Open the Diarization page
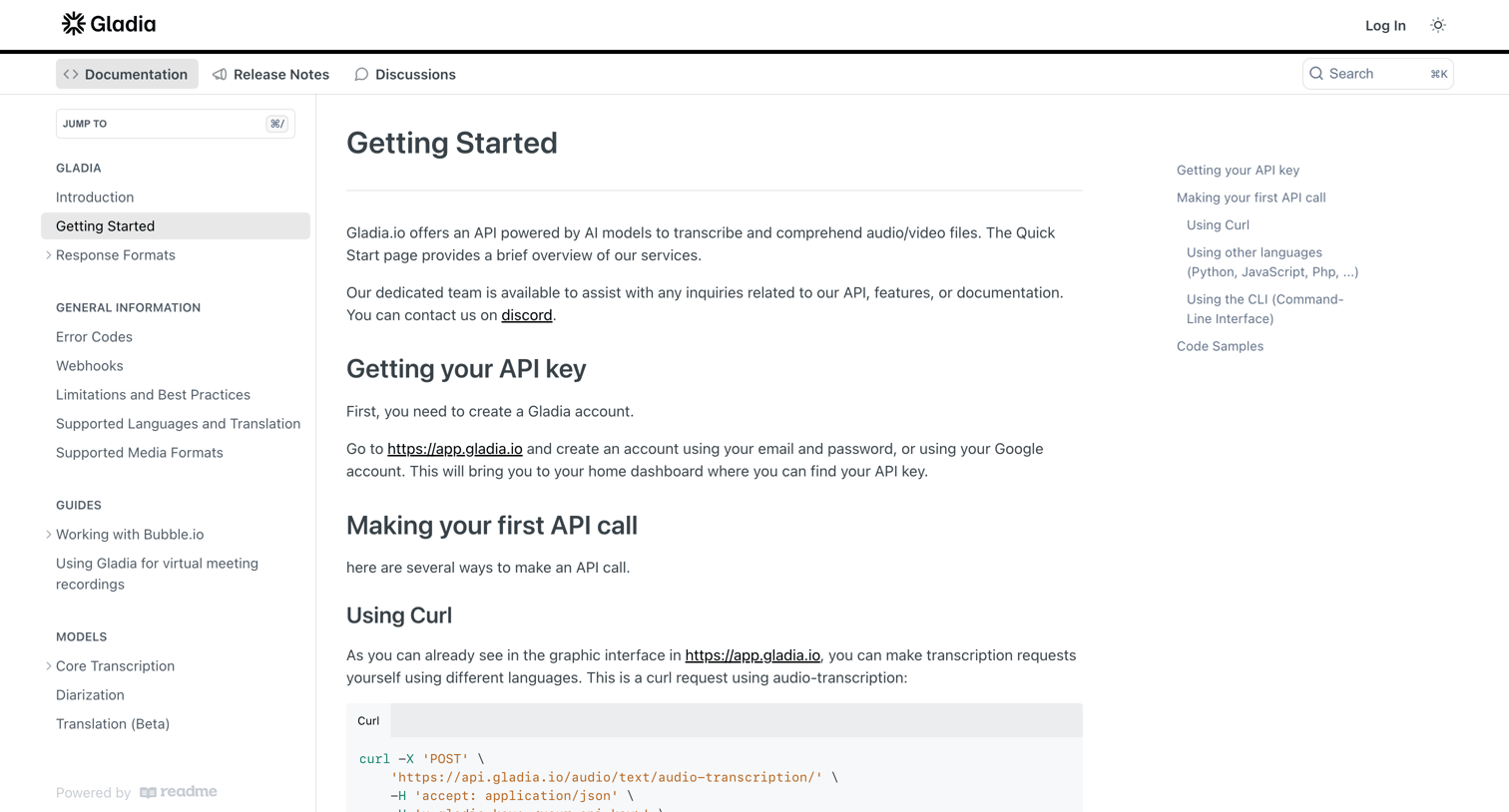The height and width of the screenshot is (812, 1509). [x=90, y=695]
